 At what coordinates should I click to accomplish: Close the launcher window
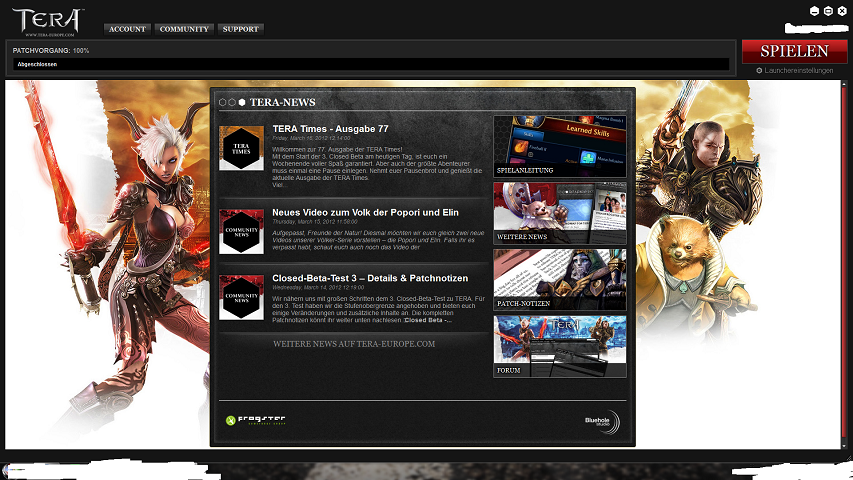842,11
